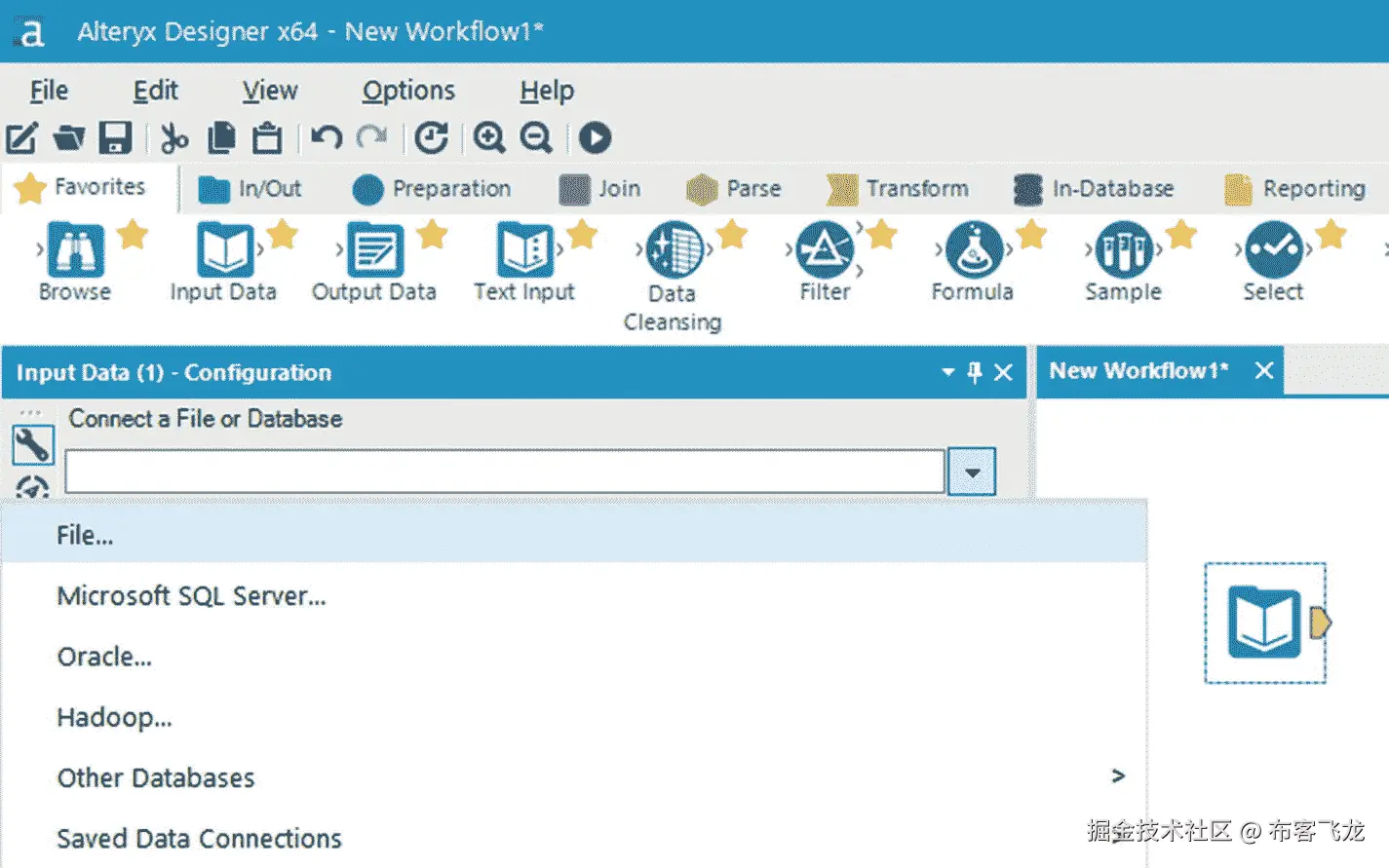Click the Connect a File text field
This screenshot has height=868, width=1389.
[505, 472]
